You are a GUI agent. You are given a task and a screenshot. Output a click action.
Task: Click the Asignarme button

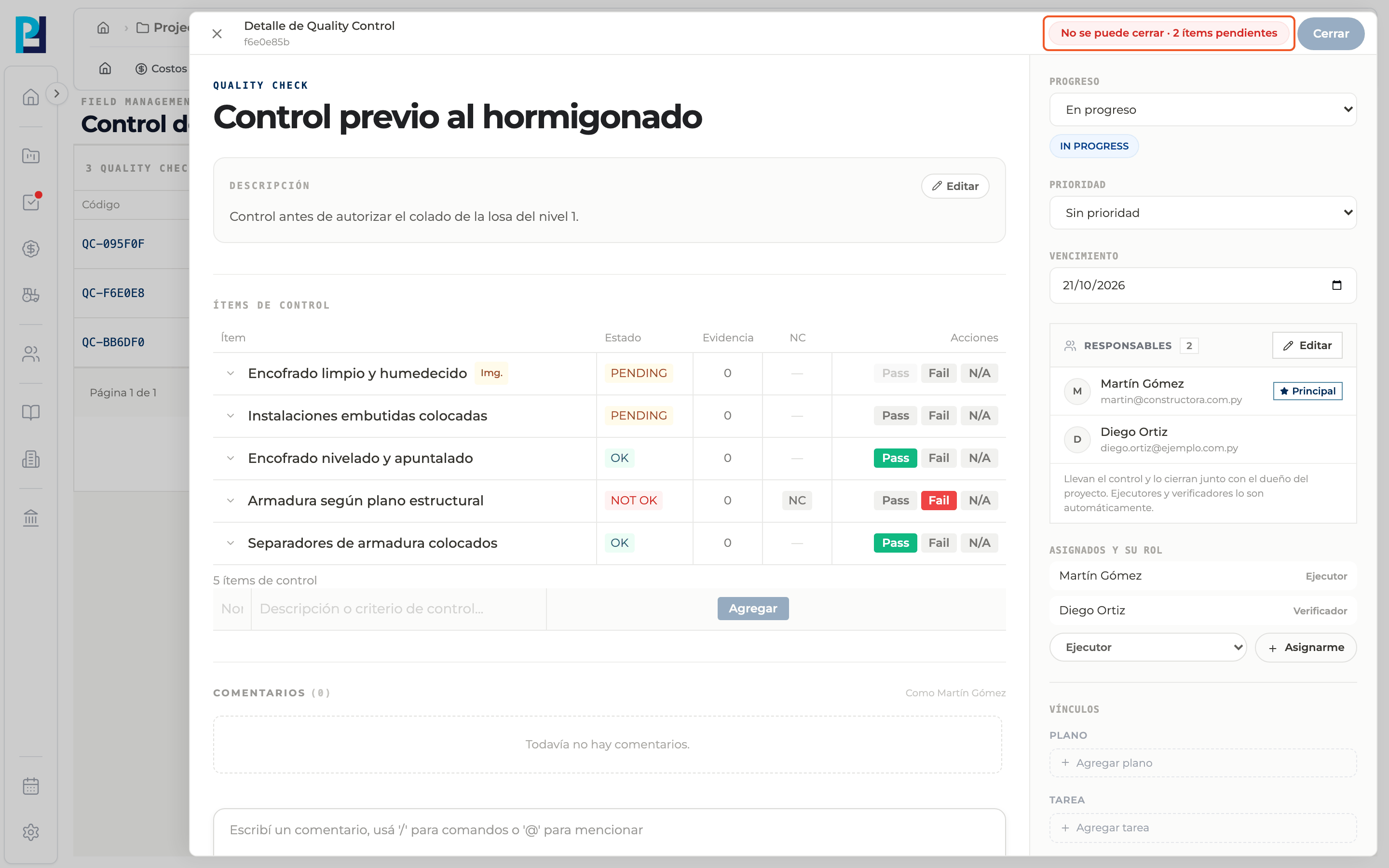tap(1305, 648)
